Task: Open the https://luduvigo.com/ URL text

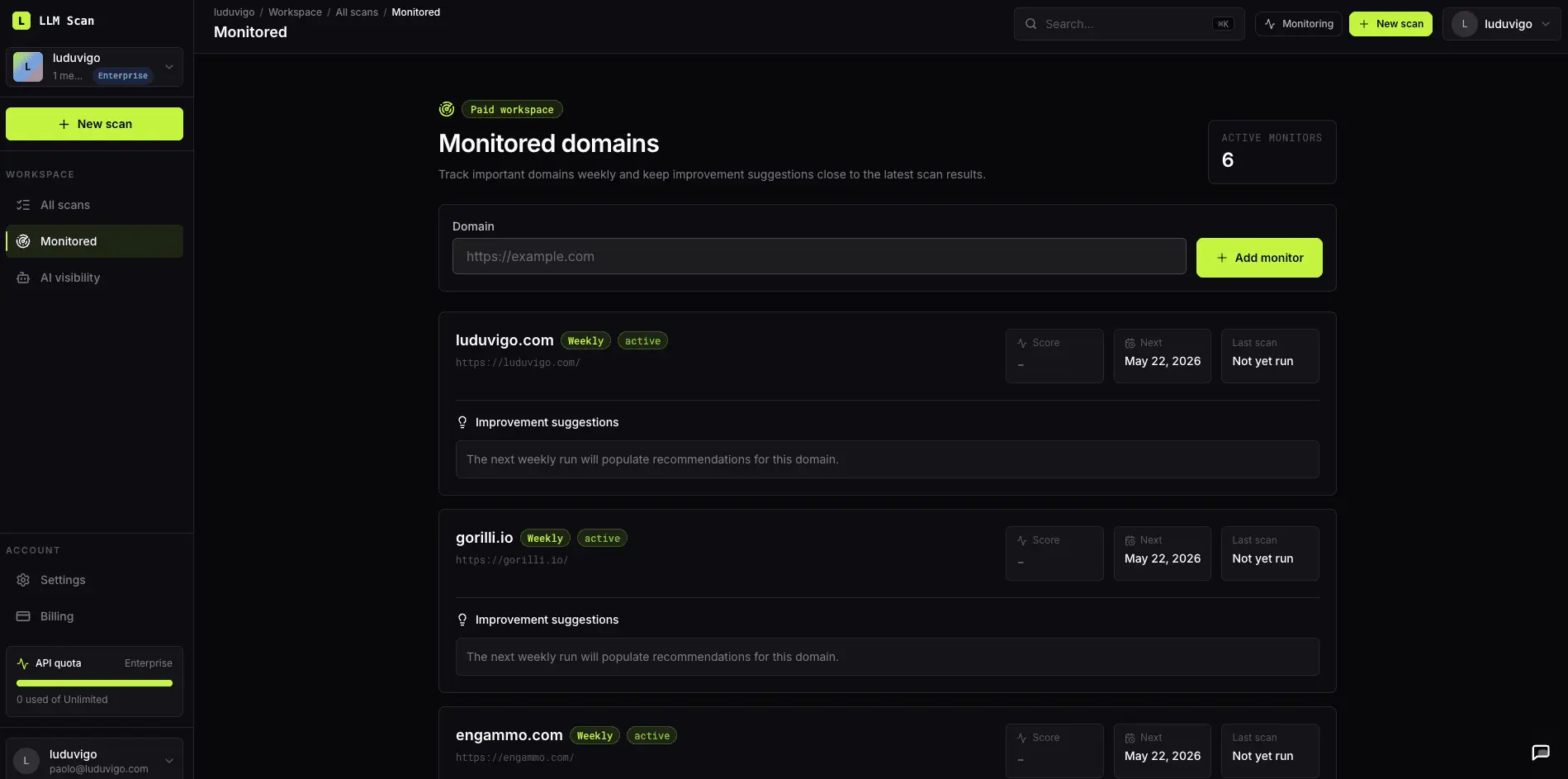Action: point(518,363)
